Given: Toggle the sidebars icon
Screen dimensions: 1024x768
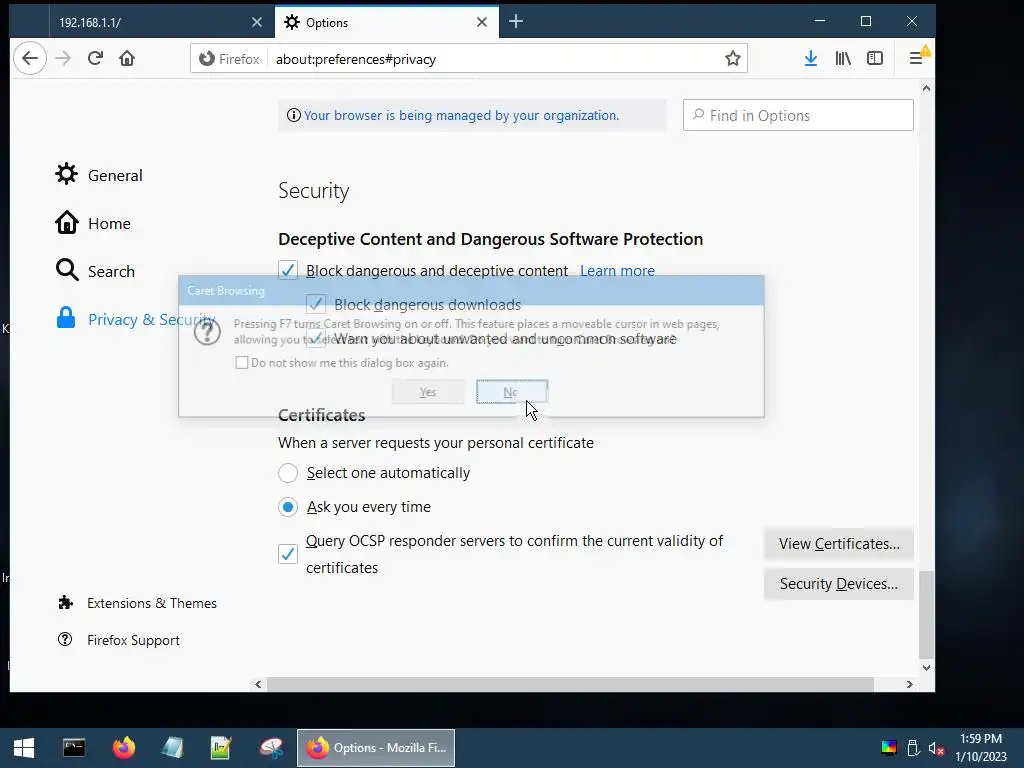Looking at the screenshot, I should pyautogui.click(x=875, y=59).
